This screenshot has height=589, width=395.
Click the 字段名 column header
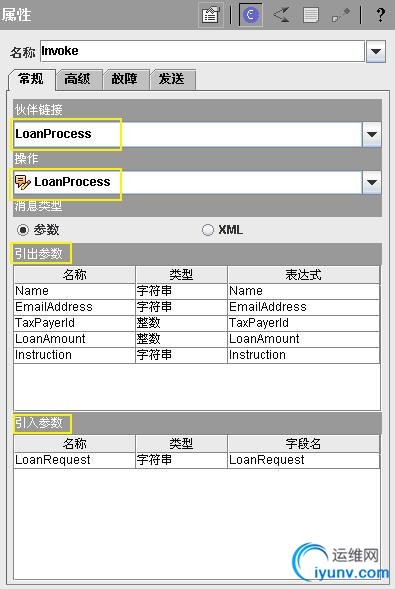pyautogui.click(x=303, y=444)
